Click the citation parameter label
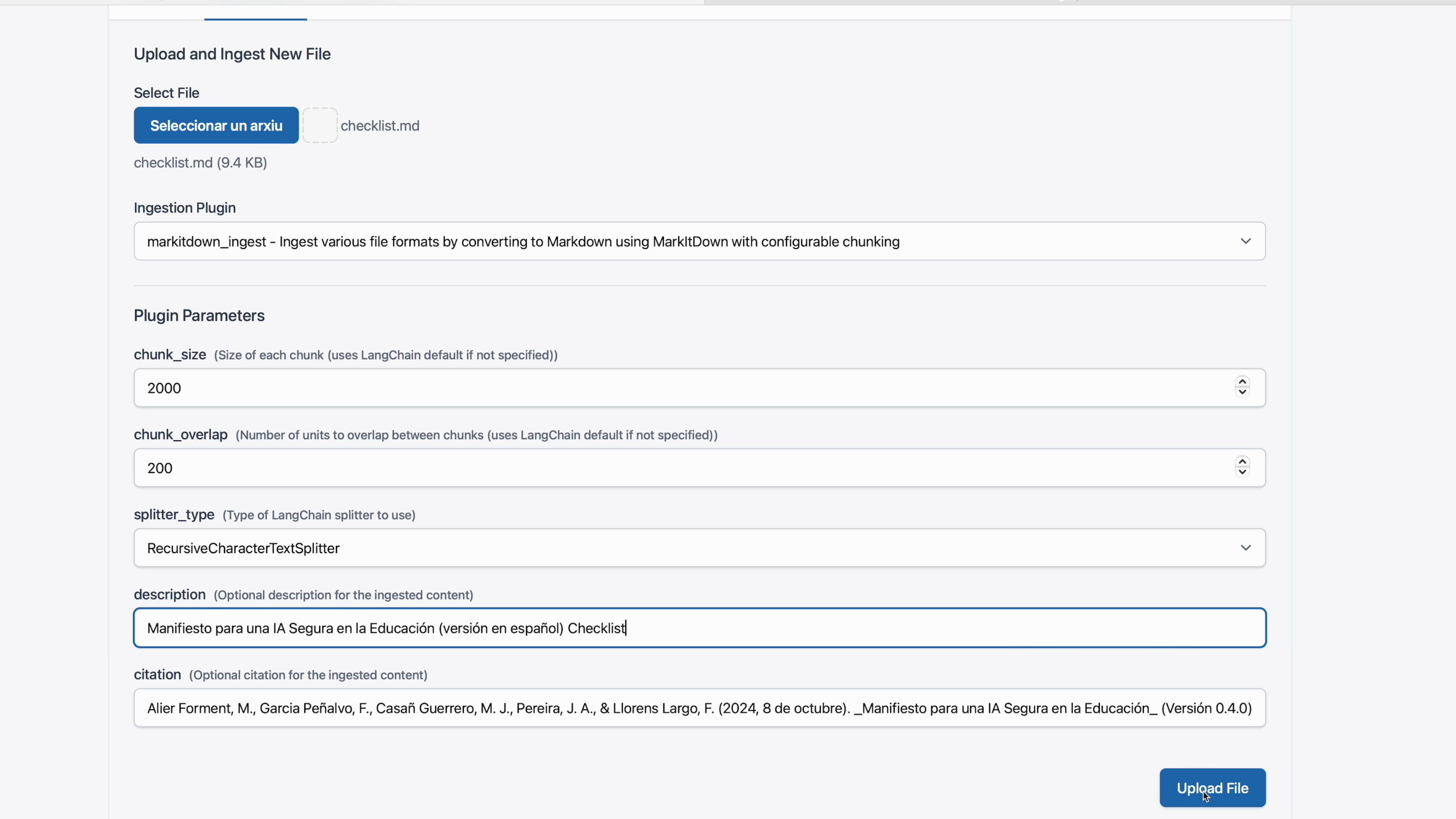Image resolution: width=1456 pixels, height=819 pixels. (x=157, y=675)
